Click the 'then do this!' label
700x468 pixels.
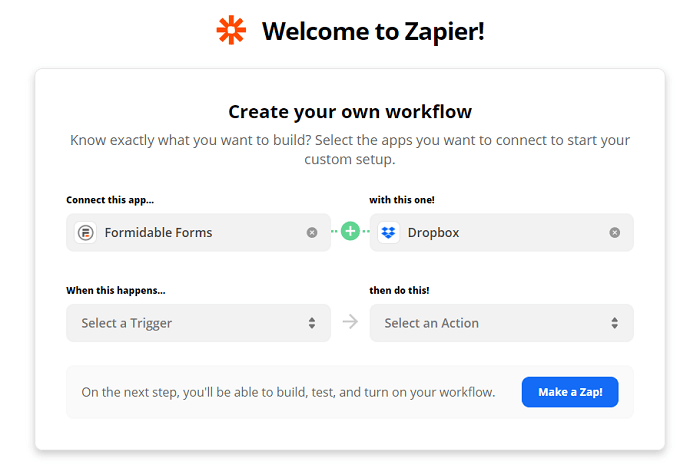[x=399, y=291]
